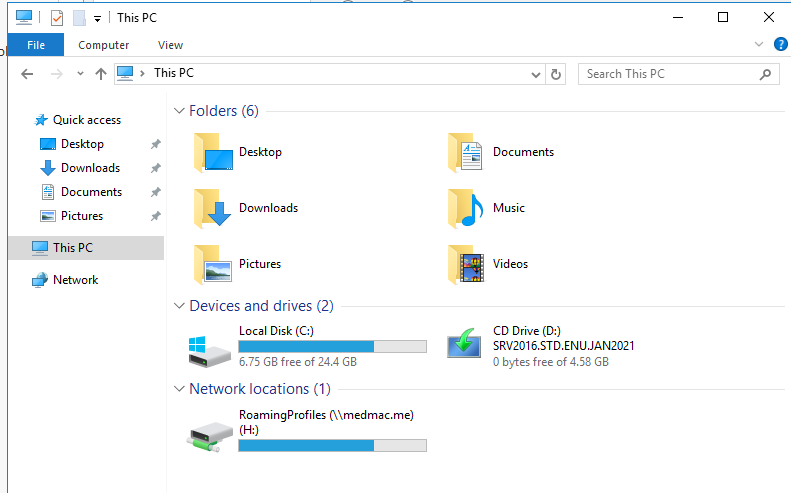Open Desktop in the Quick access list
The width and height of the screenshot is (791, 493).
pyautogui.click(x=82, y=144)
